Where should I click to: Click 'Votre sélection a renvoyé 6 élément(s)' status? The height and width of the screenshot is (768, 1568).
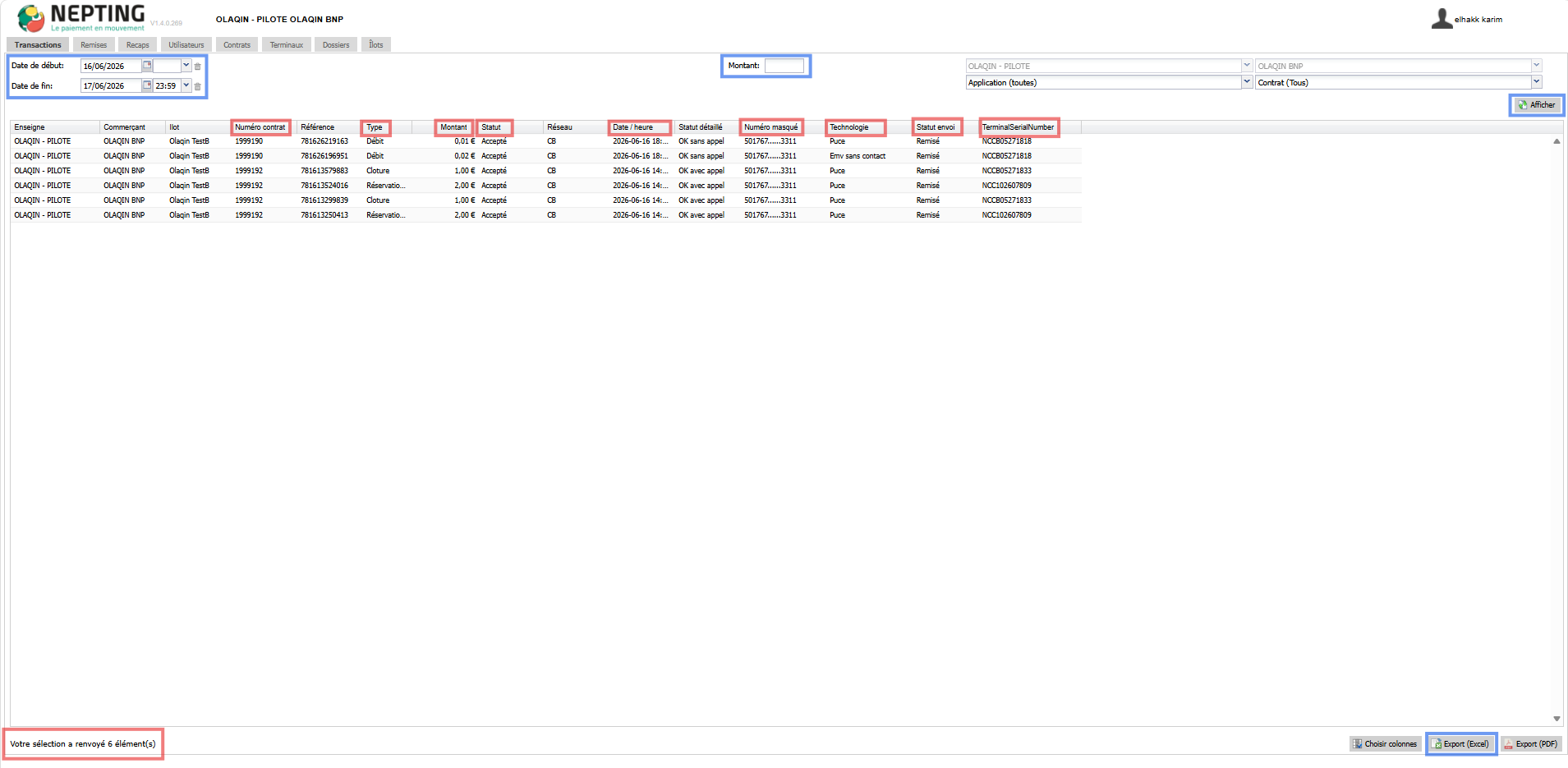[83, 744]
